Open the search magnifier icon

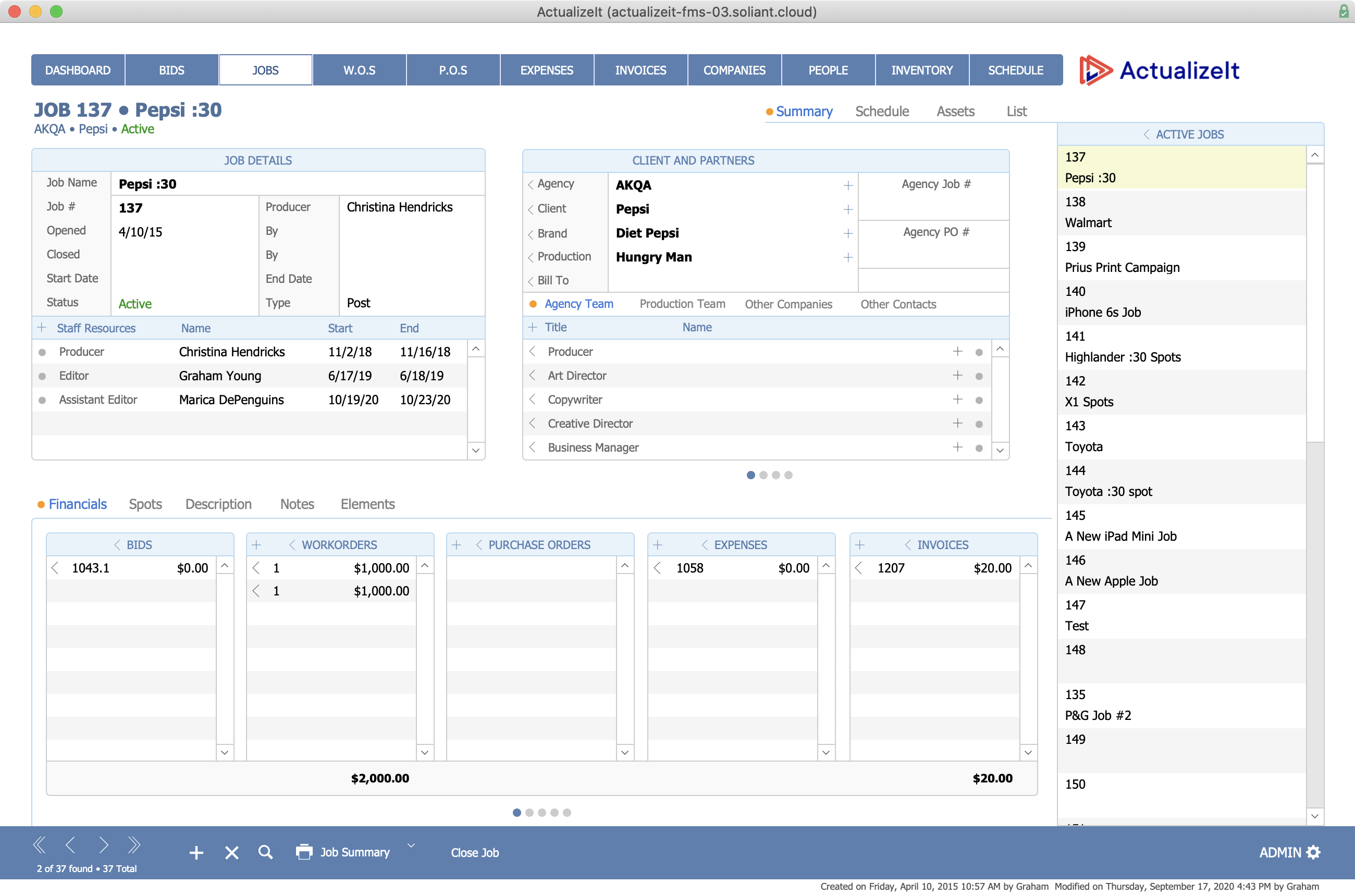point(265,852)
